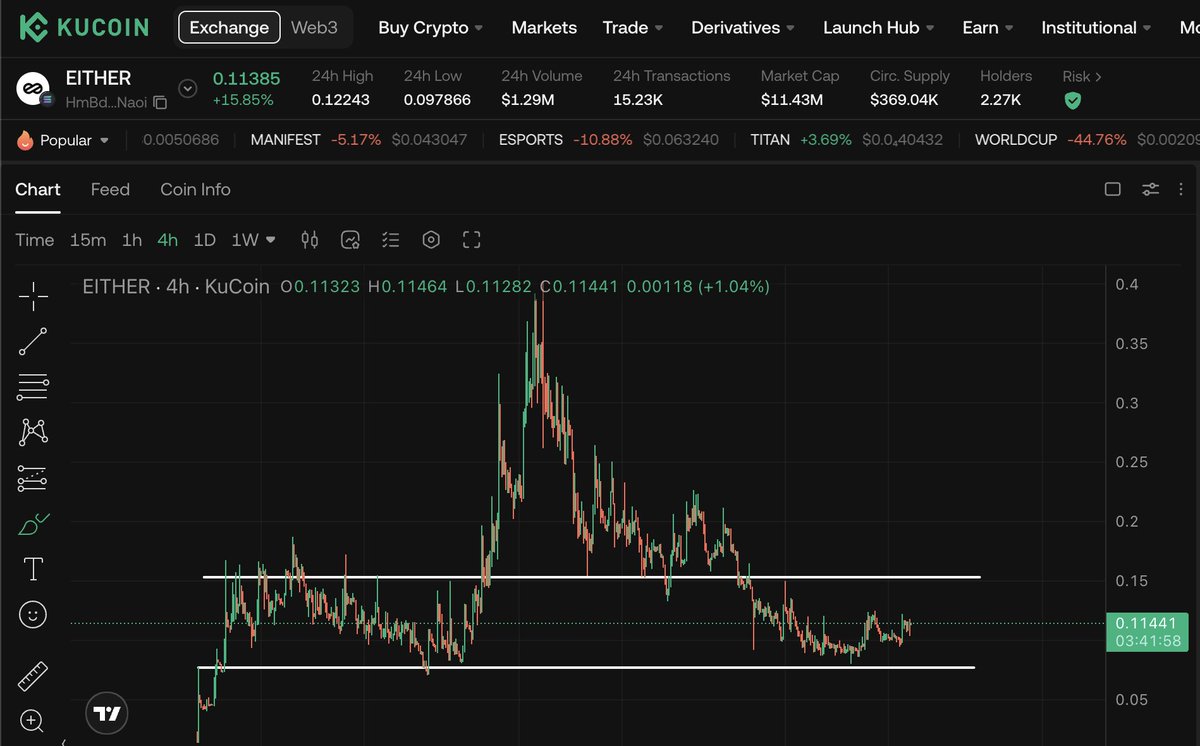This screenshot has width=1200, height=746.
Task: Switch to the Coin Info tab
Action: tap(195, 189)
